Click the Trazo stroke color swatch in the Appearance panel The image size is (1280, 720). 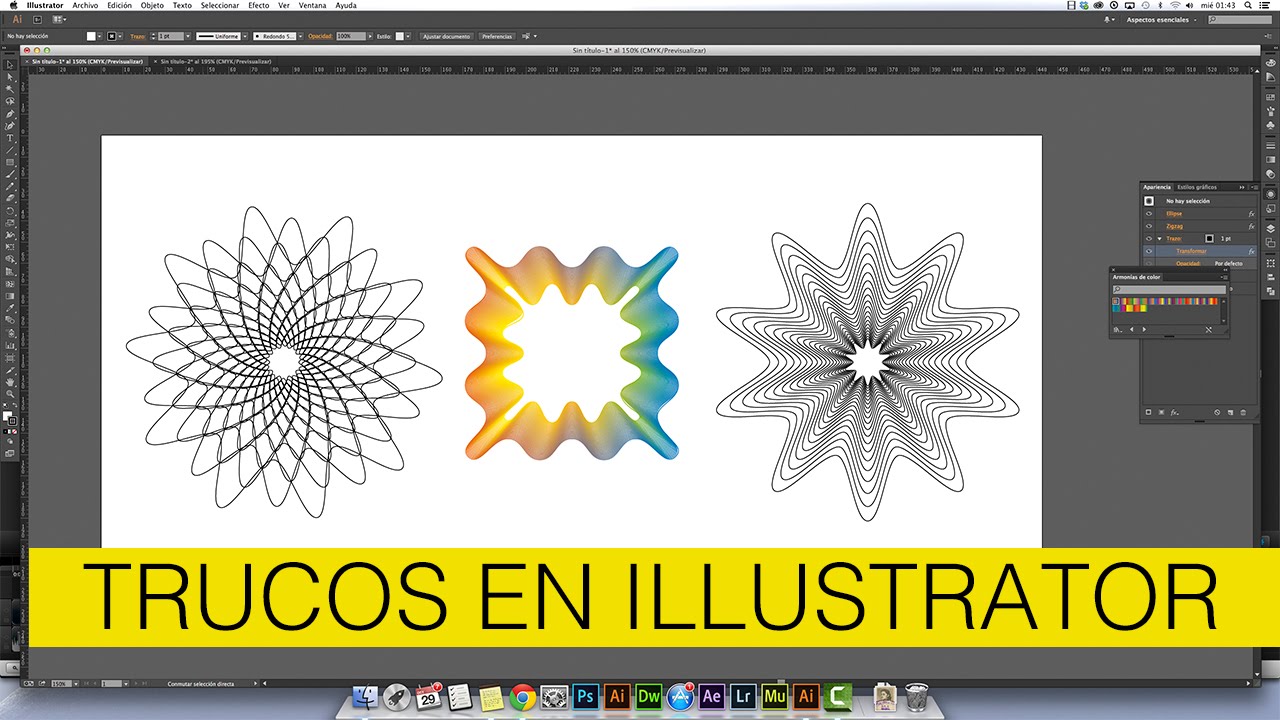[x=1209, y=239]
